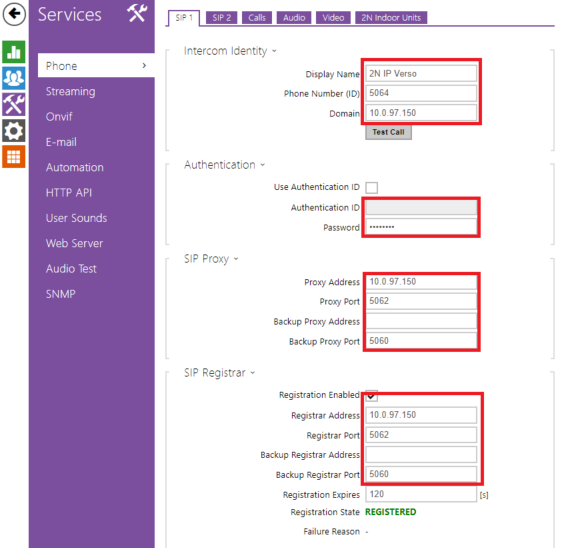The height and width of the screenshot is (548, 565).
Task: Open the 2N Indoor Units tab
Action: click(x=391, y=18)
